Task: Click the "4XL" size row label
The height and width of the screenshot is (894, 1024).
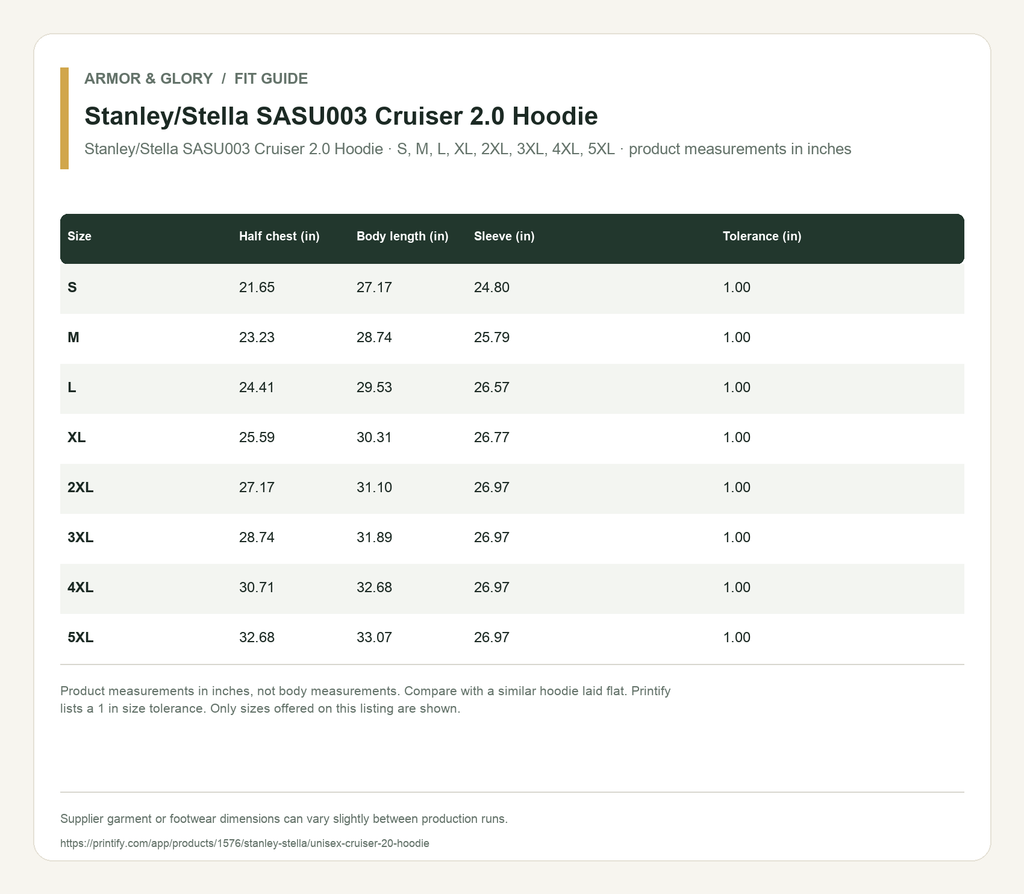Action: pyautogui.click(x=80, y=588)
